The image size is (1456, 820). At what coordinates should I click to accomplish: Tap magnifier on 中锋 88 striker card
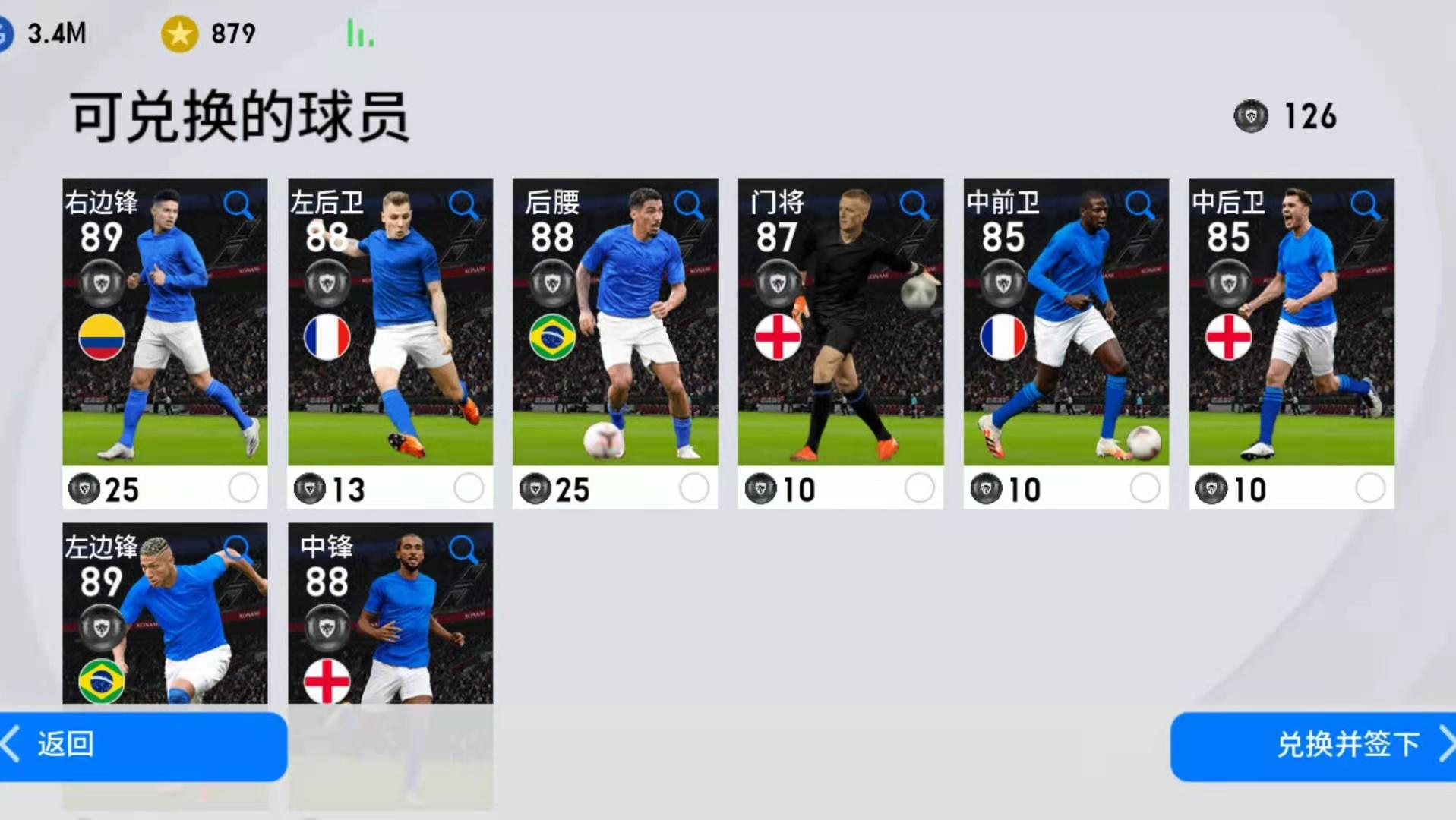(x=463, y=549)
